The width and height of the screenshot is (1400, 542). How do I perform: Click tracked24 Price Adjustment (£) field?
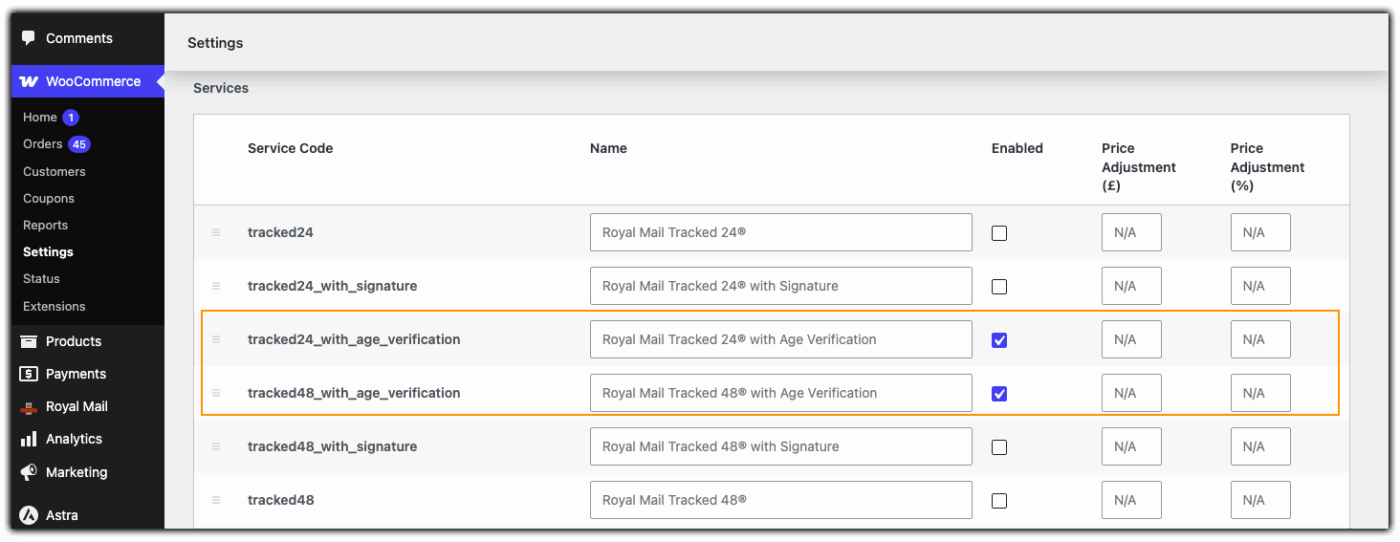point(1132,232)
